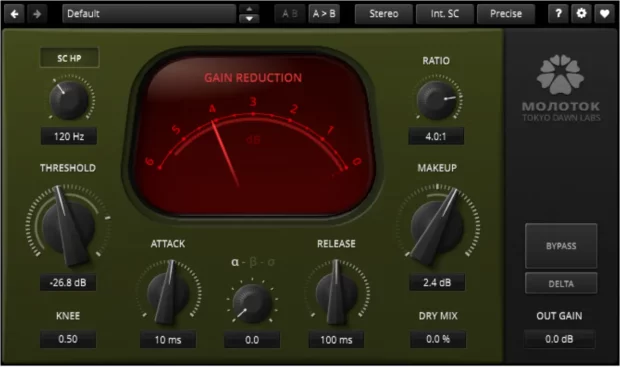Click the 120 Hz value field
The image size is (620, 367).
(69, 136)
